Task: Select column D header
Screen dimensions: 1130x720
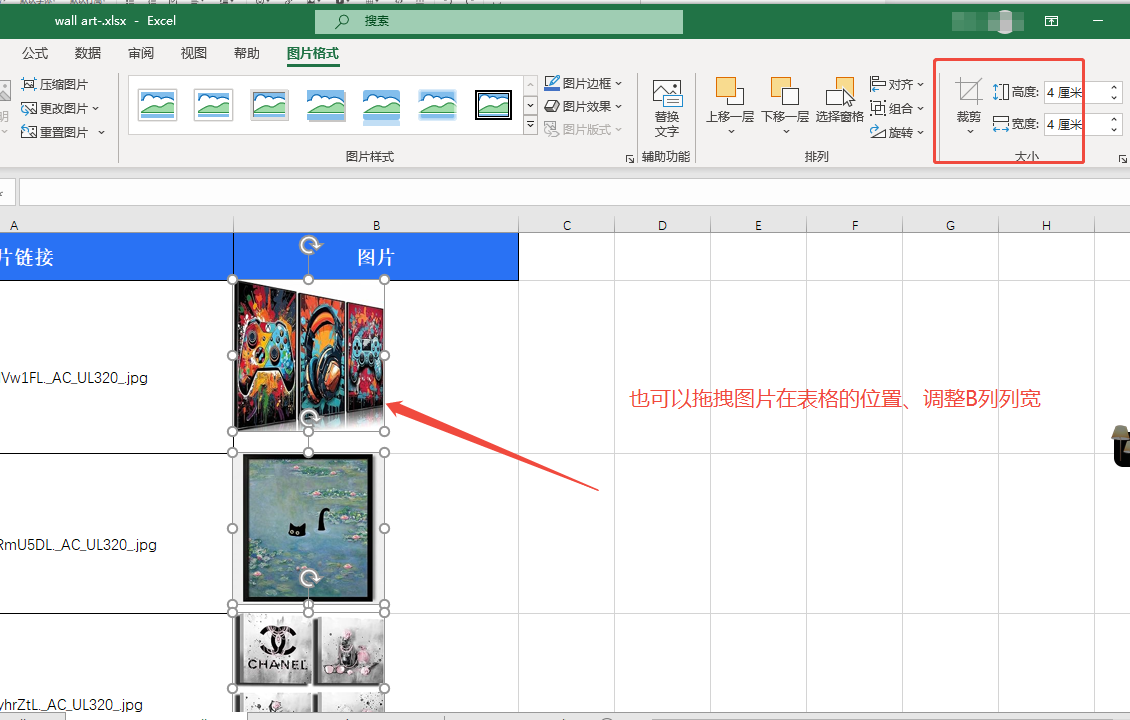Action: (662, 226)
